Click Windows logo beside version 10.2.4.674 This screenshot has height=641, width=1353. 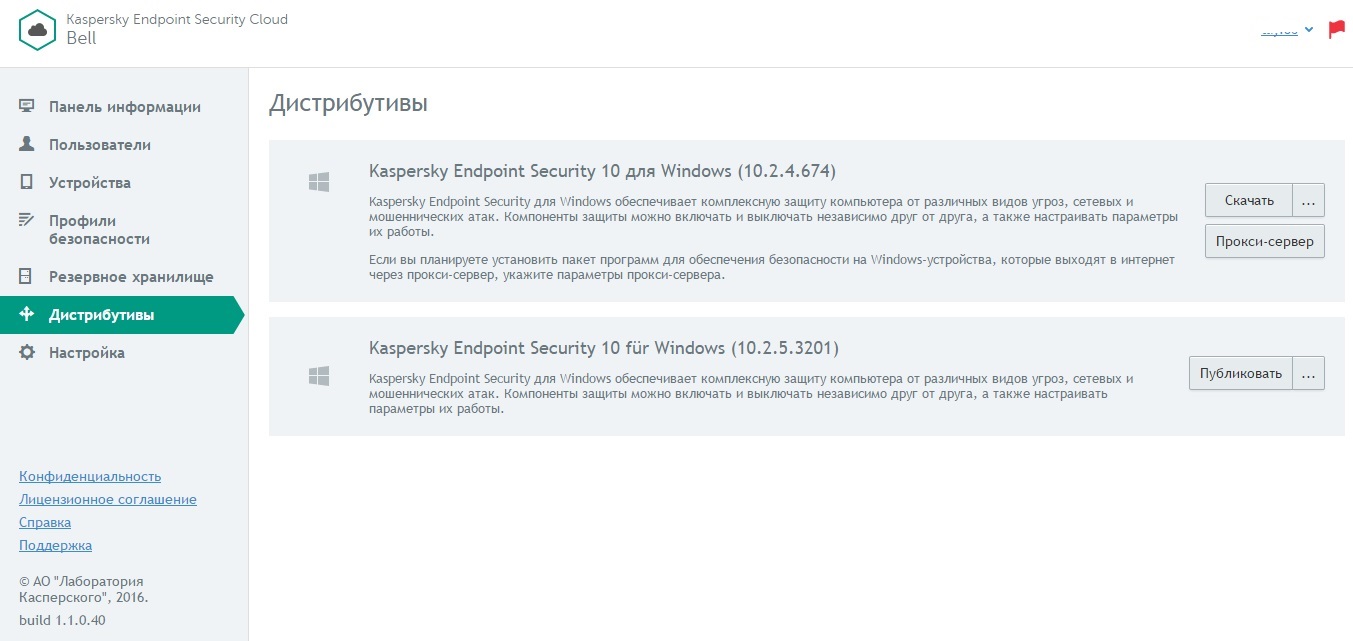[x=319, y=182]
